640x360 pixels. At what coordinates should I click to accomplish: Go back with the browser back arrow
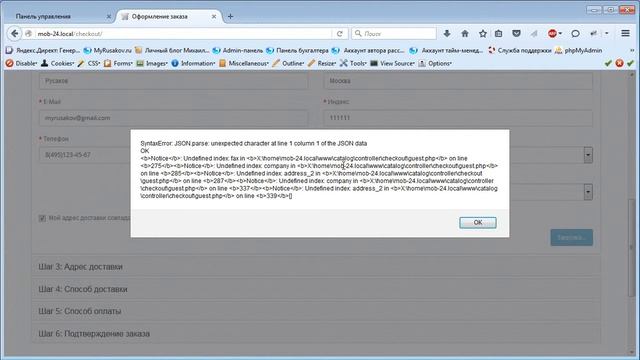click(x=14, y=33)
